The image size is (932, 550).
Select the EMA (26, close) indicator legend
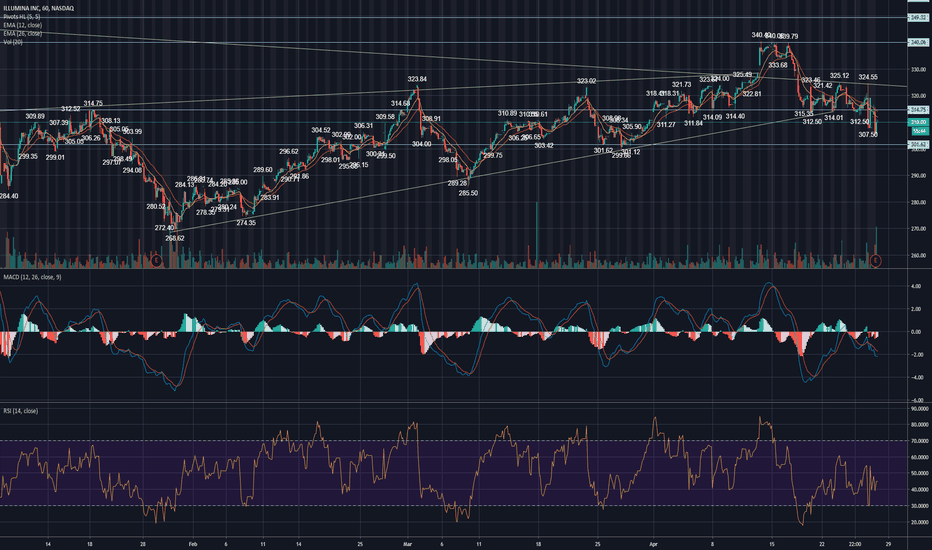[23, 34]
